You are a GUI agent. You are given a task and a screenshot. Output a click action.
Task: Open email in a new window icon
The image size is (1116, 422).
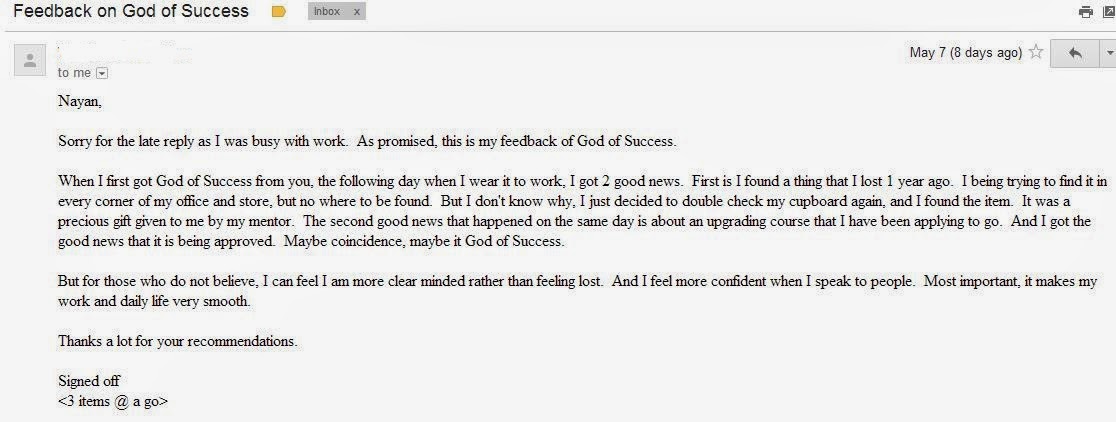1109,11
